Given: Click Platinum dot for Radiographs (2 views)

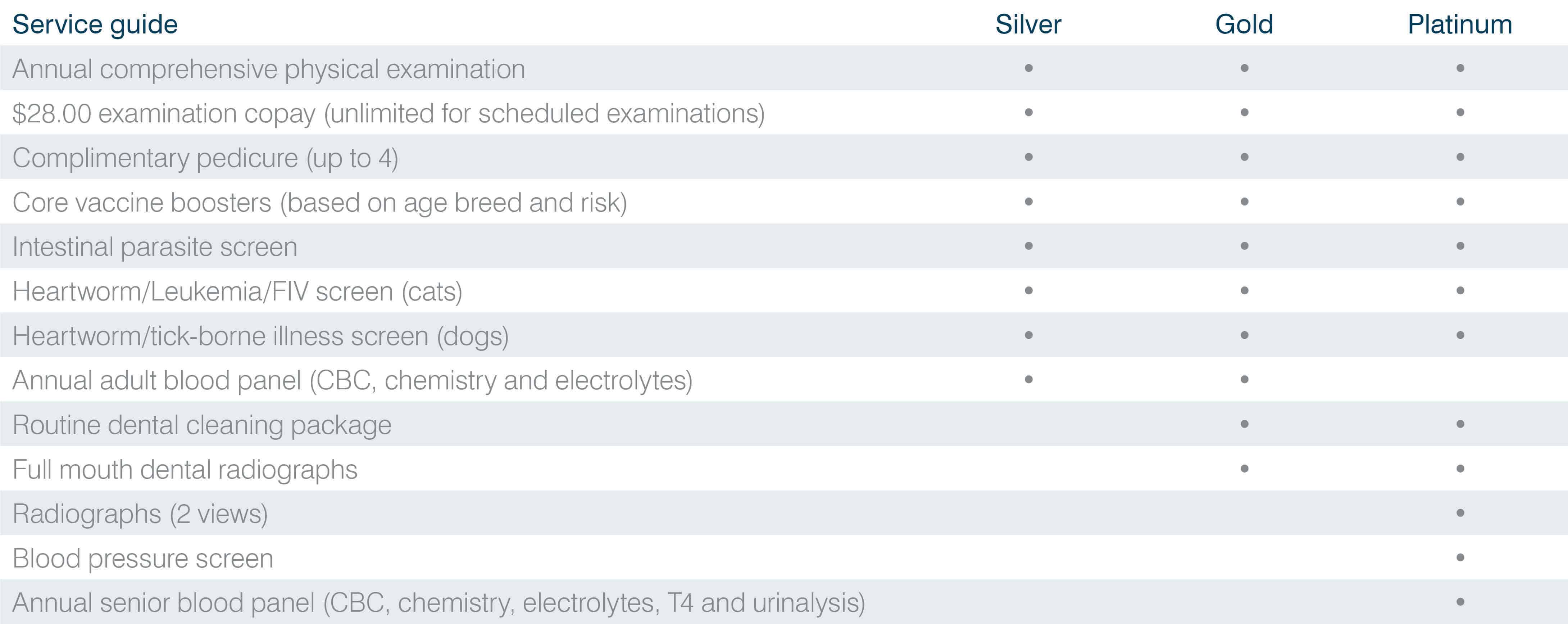Looking at the screenshot, I should [1460, 513].
